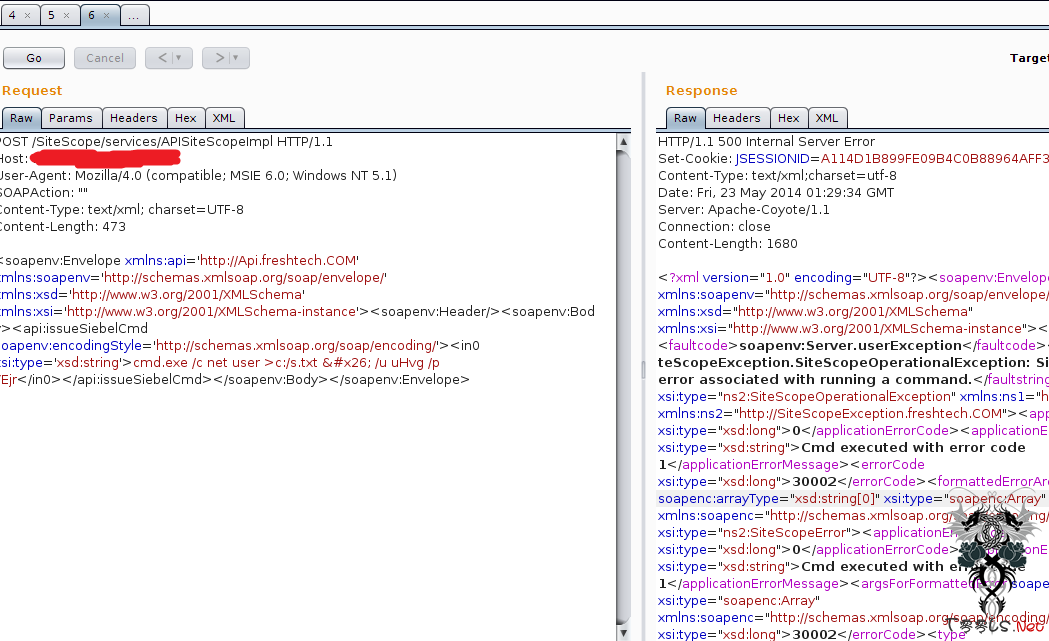The width and height of the screenshot is (1049, 641).
Task: Select the Raw tab in the Request panel
Action: click(x=21, y=118)
